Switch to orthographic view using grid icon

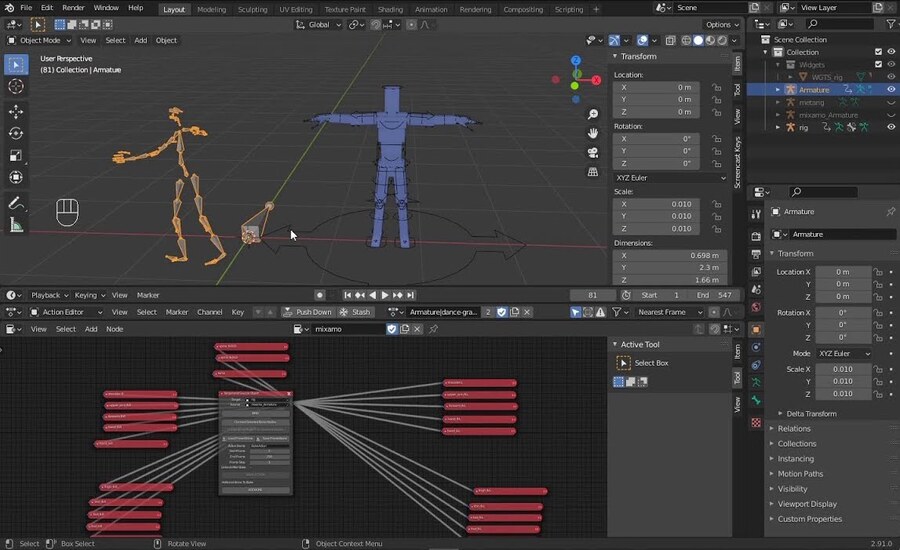click(593, 171)
